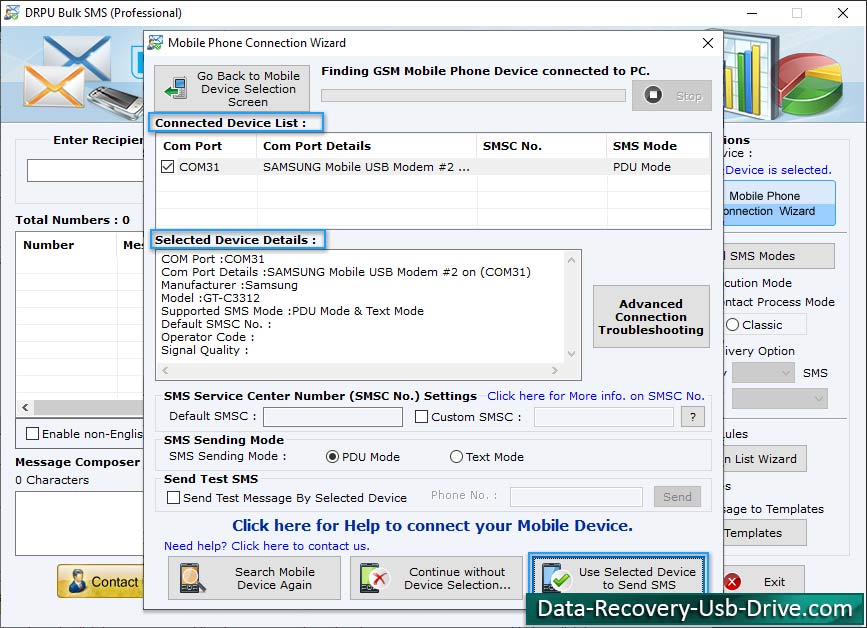Open Click here for Help to connect Mobile Device
The height and width of the screenshot is (628, 867).
(432, 525)
